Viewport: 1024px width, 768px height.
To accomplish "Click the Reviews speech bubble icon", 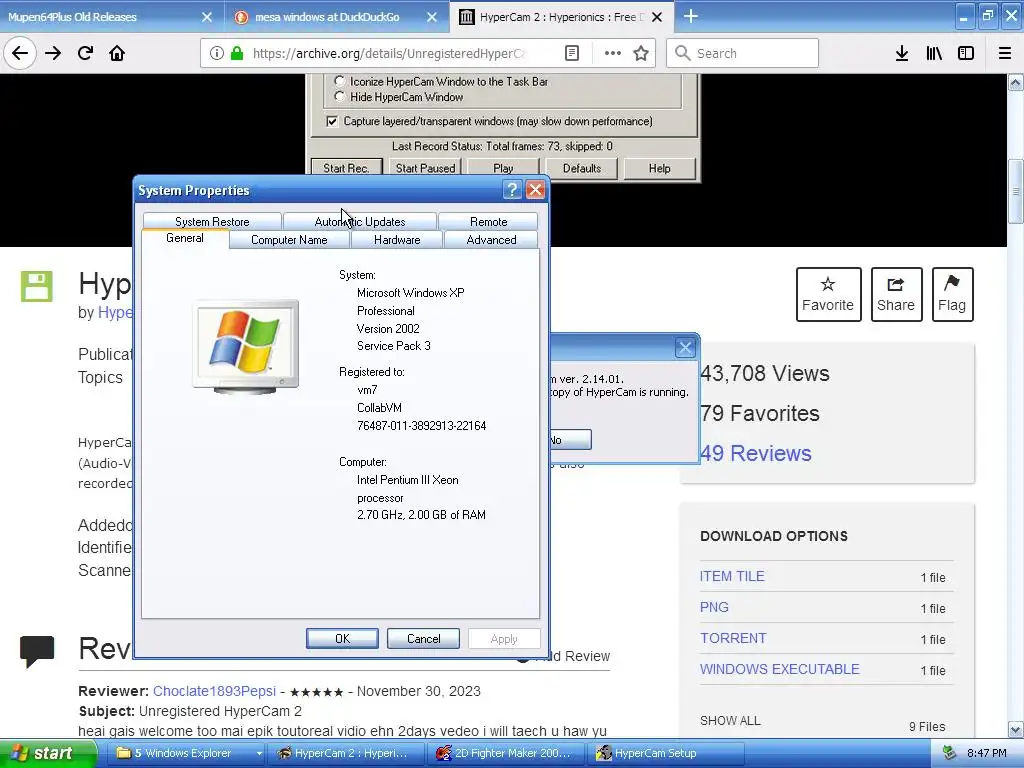I will click(37, 651).
